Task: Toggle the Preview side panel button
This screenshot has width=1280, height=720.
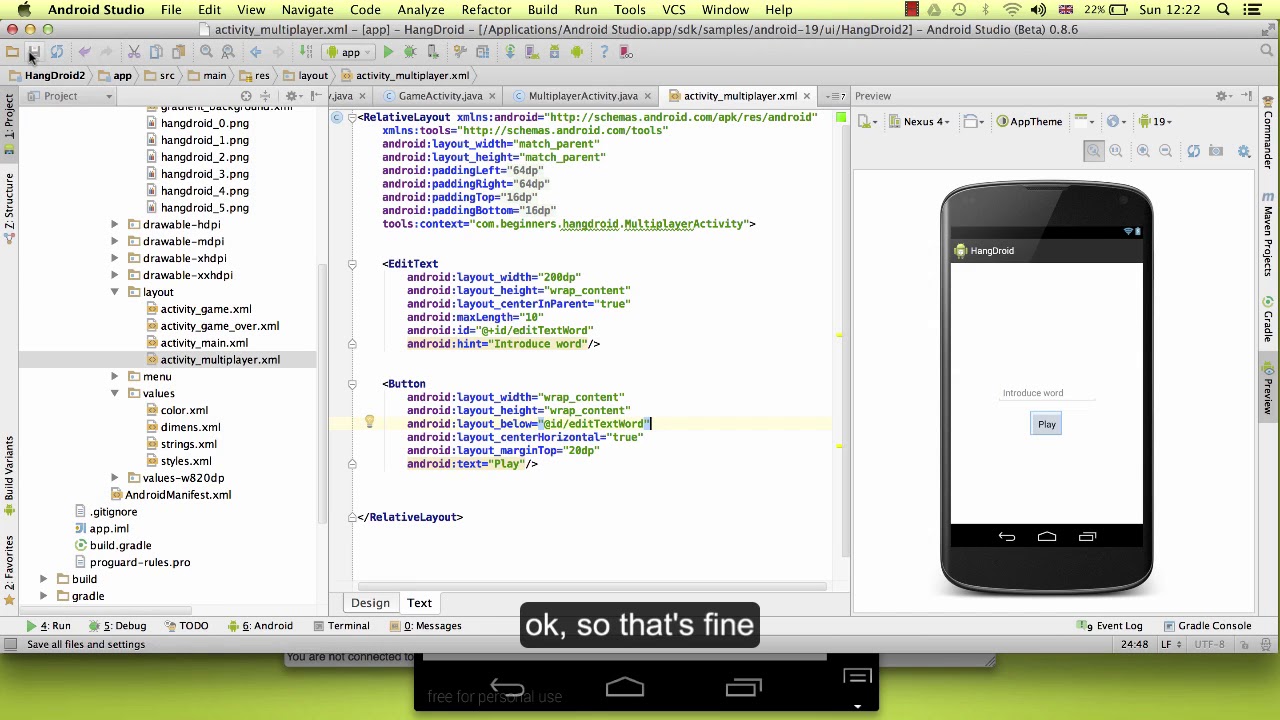Action: (1269, 390)
